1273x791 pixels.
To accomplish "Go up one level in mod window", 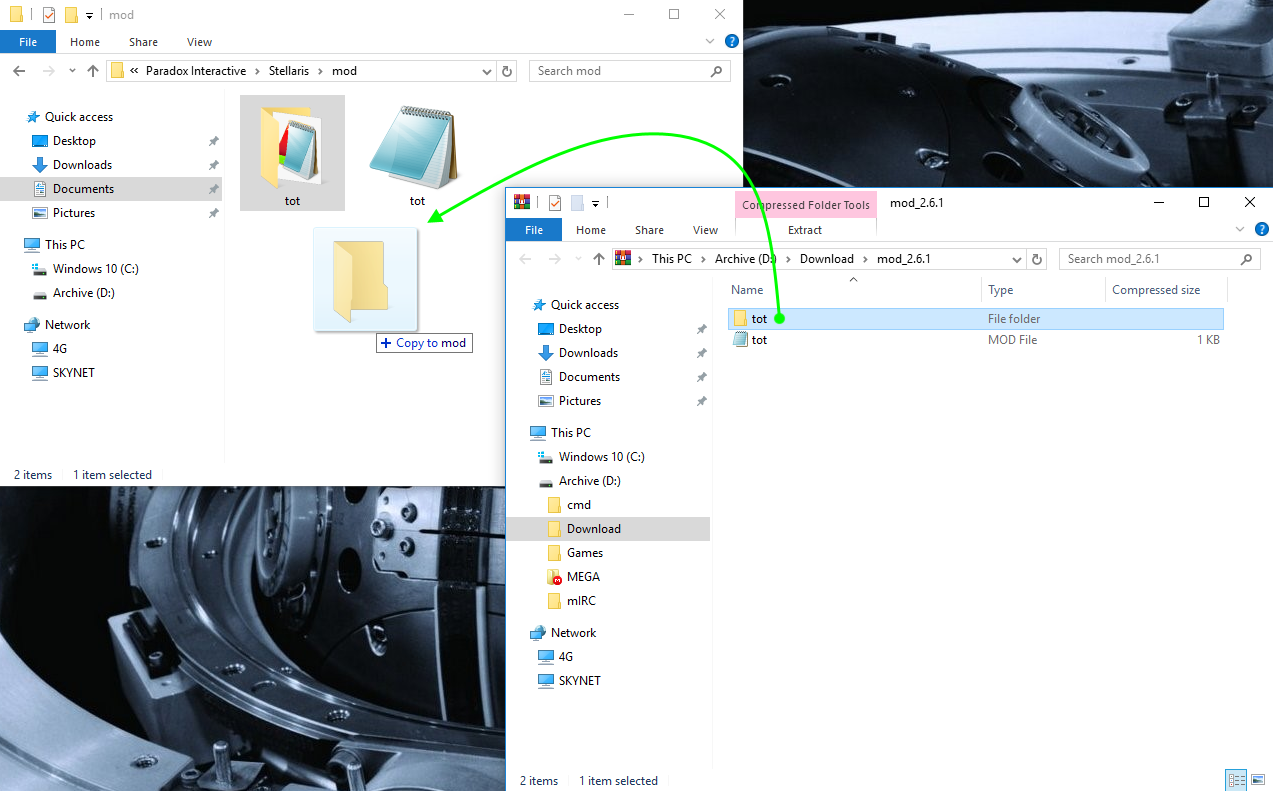I will click(93, 71).
